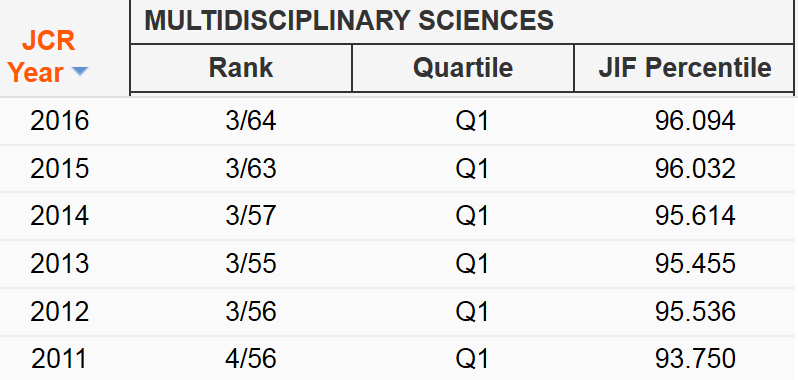Image resolution: width=798 pixels, height=380 pixels.
Task: Click rank value 3/64
Action: click(251, 121)
